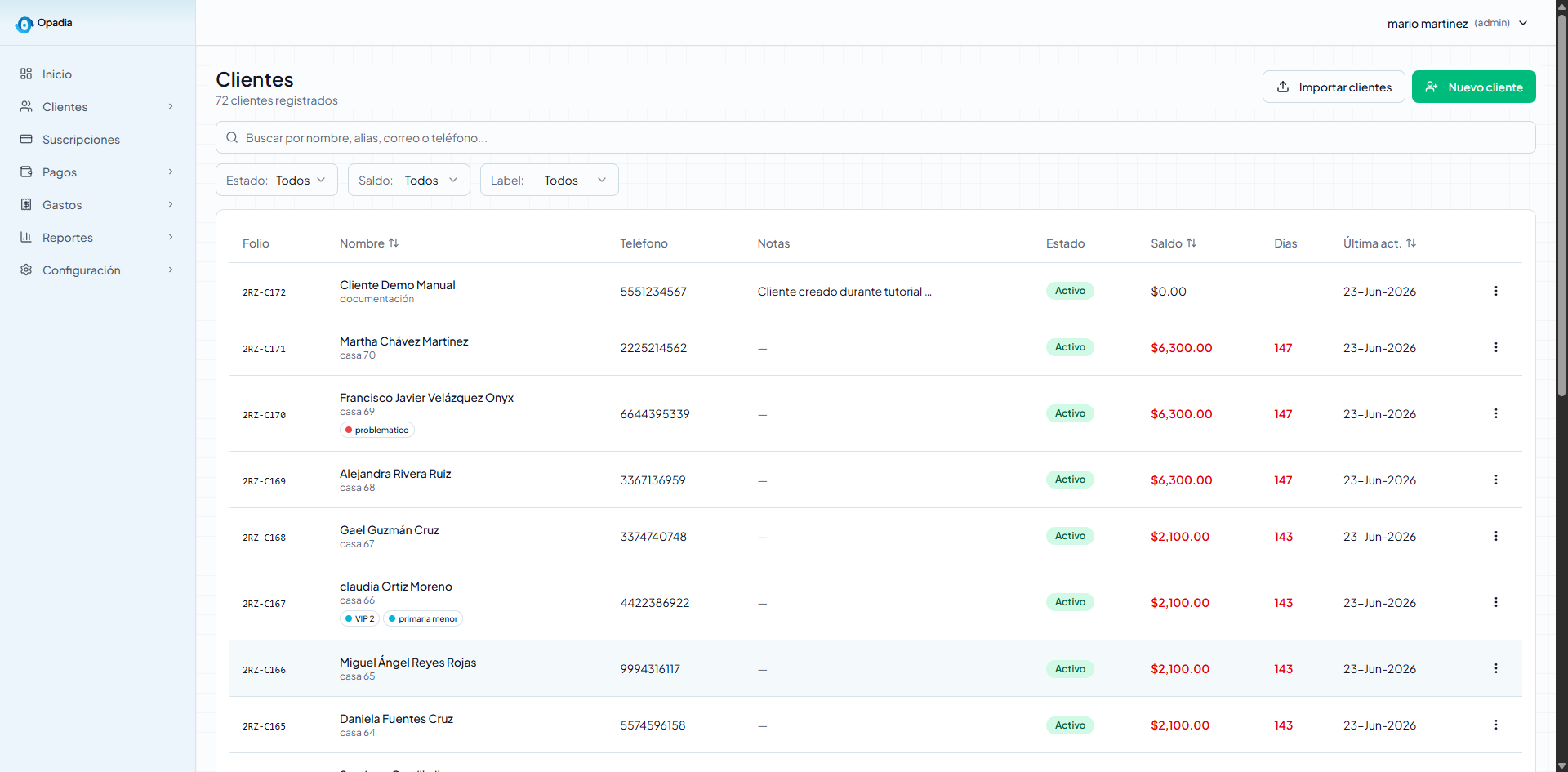Open the Saldo filter dropdown

click(x=409, y=180)
